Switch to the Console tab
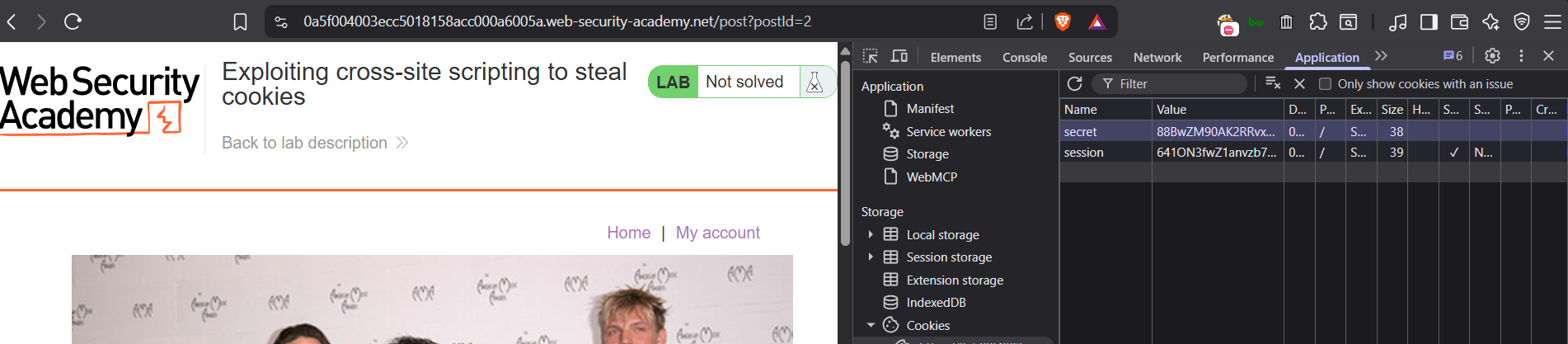This screenshot has height=344, width=1568. [x=1025, y=57]
